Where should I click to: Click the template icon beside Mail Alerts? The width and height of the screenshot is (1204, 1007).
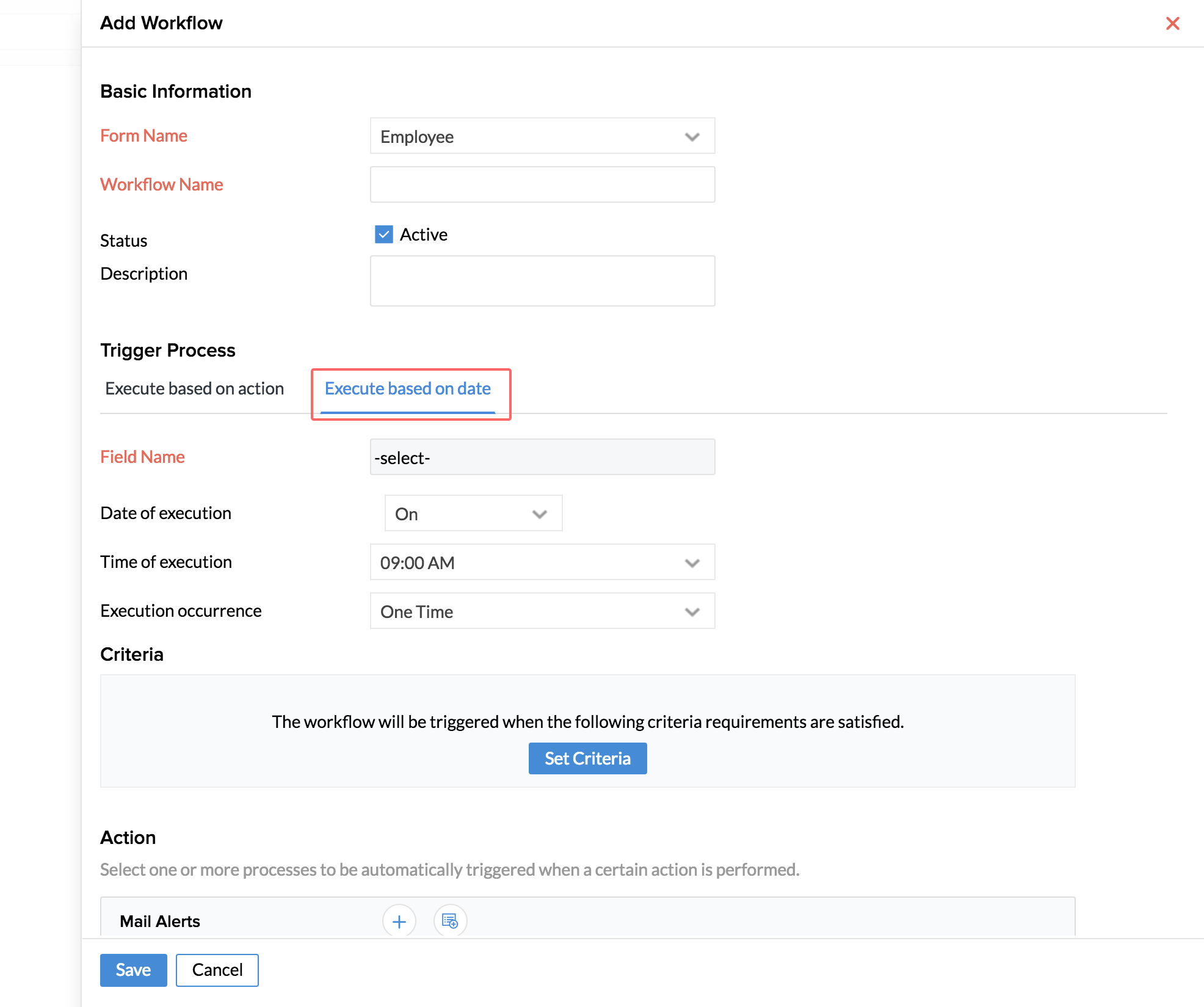click(450, 921)
